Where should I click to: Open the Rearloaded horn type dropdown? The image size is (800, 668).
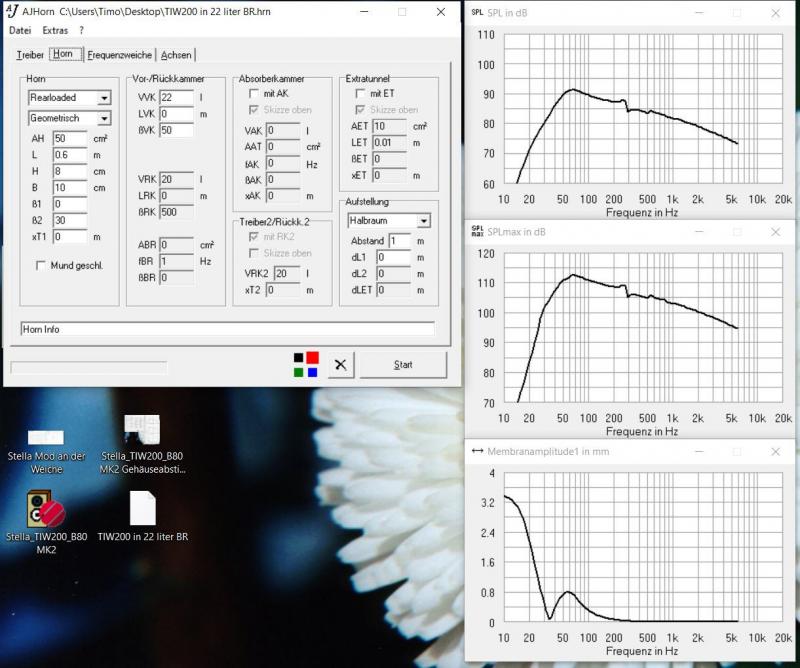coord(103,98)
